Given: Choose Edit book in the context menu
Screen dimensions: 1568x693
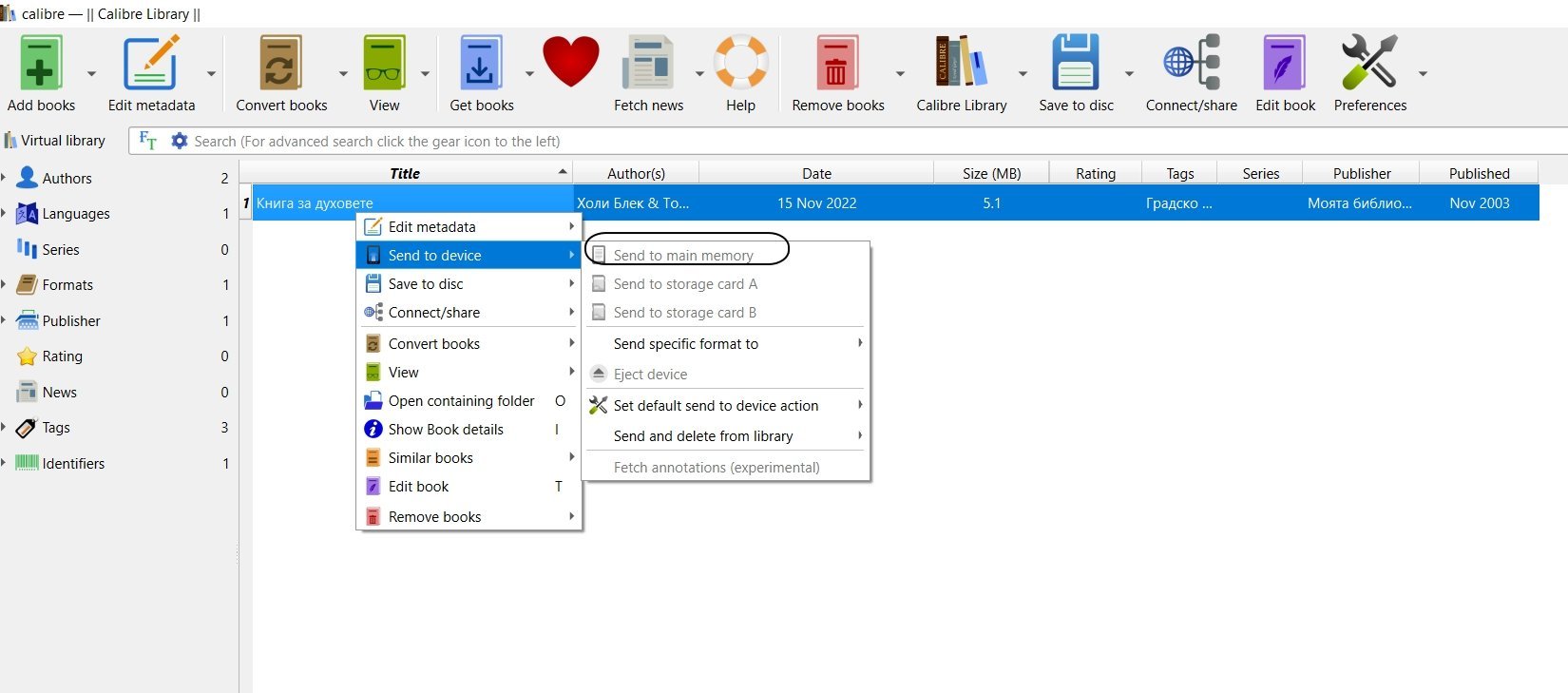Looking at the screenshot, I should (x=468, y=486).
